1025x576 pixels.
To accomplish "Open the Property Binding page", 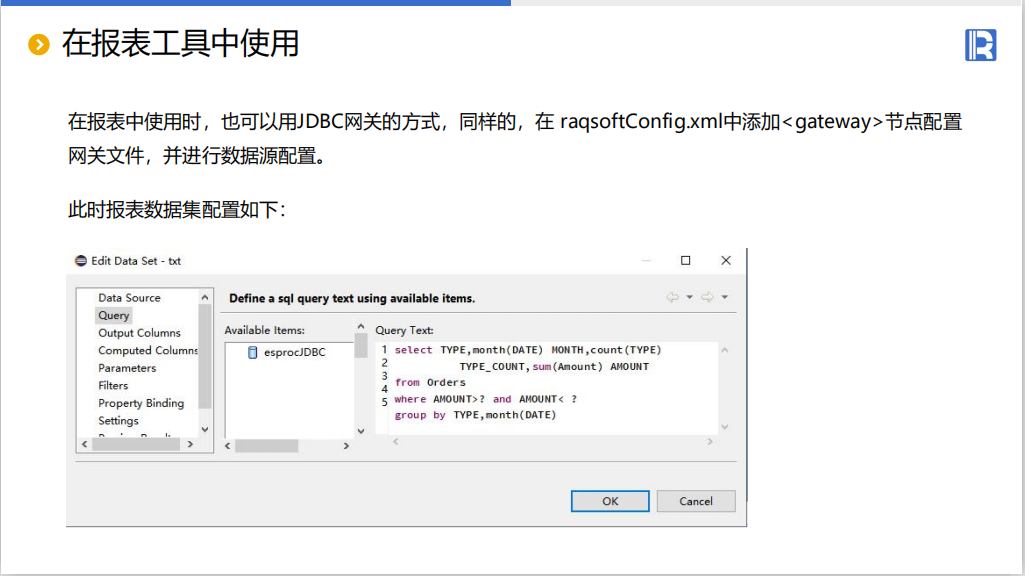I will click(141, 403).
